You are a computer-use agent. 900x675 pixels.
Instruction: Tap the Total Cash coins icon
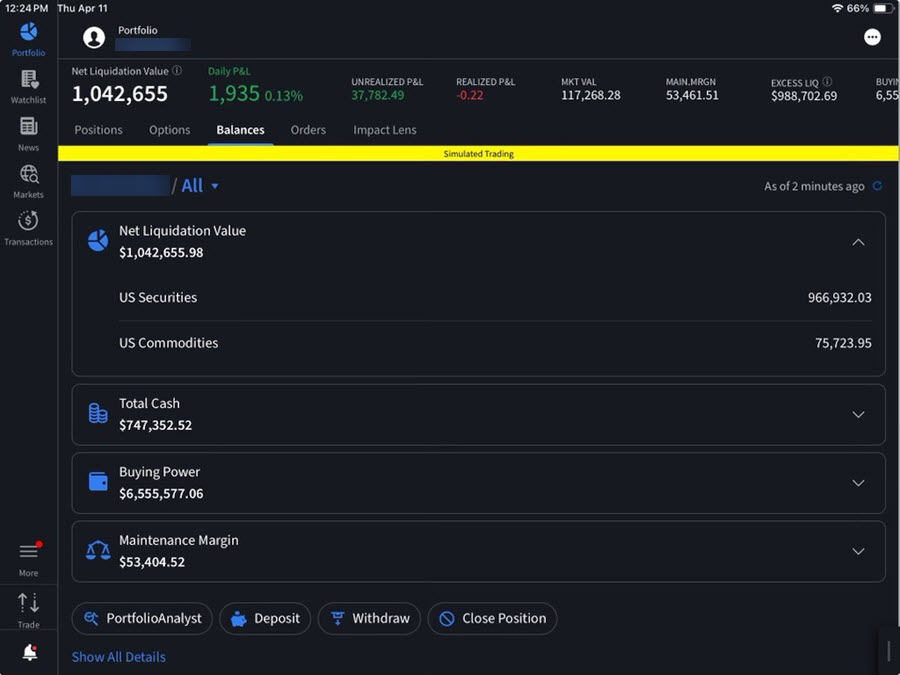[x=98, y=413]
